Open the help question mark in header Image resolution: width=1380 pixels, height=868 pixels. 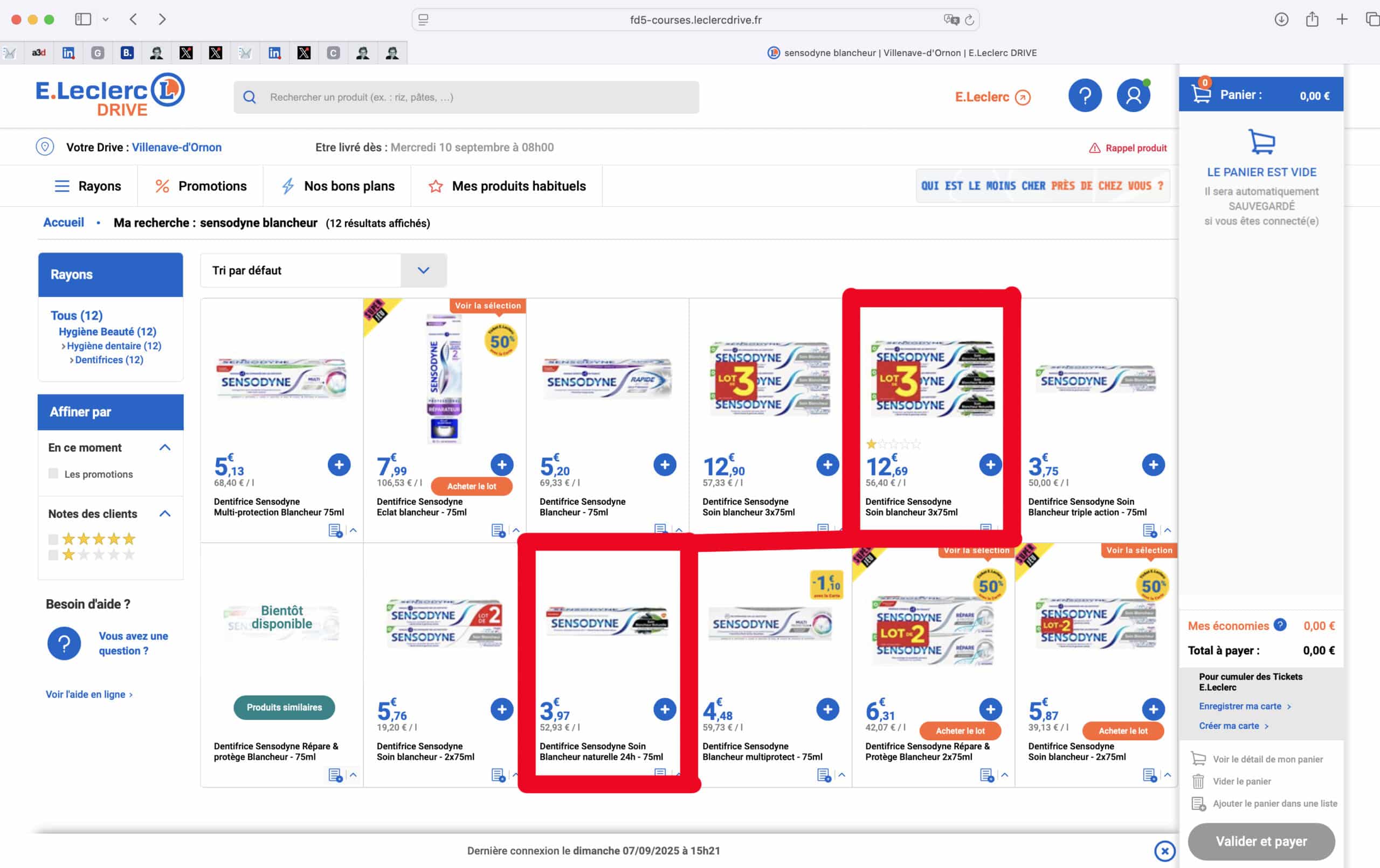(x=1085, y=95)
